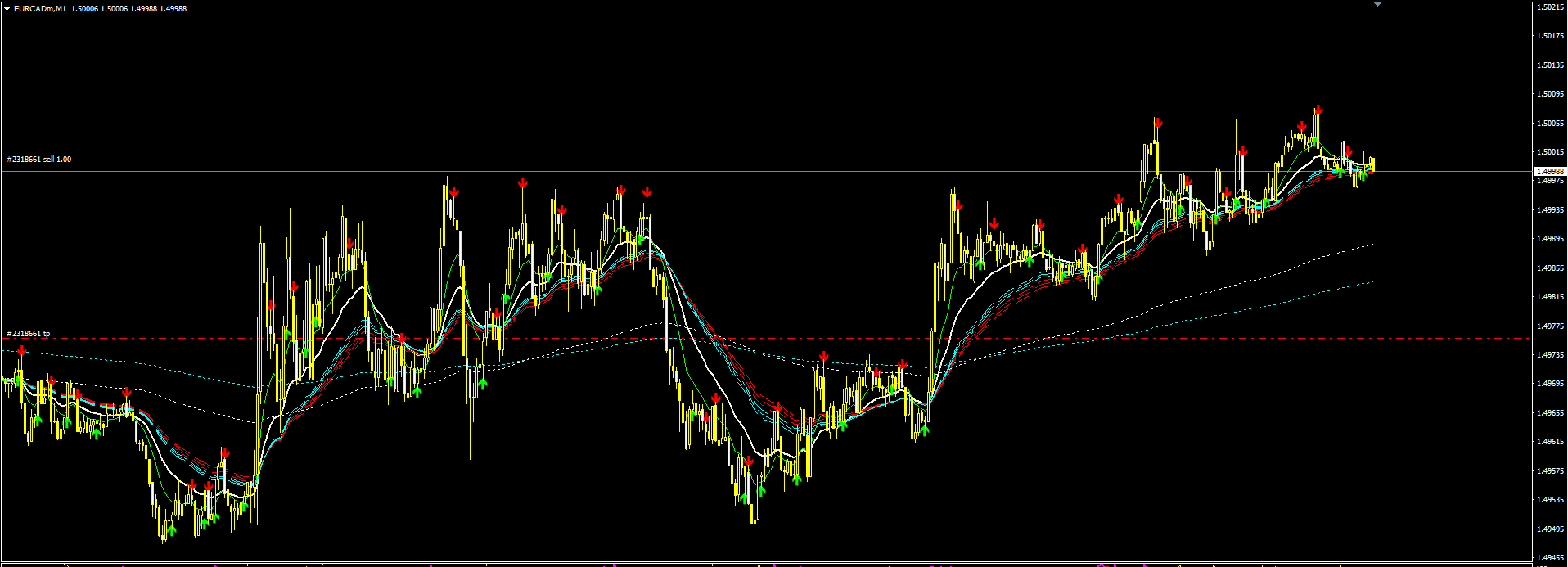Click the current price tag 1.49988
Screen dimensions: 1568x567
click(1550, 172)
